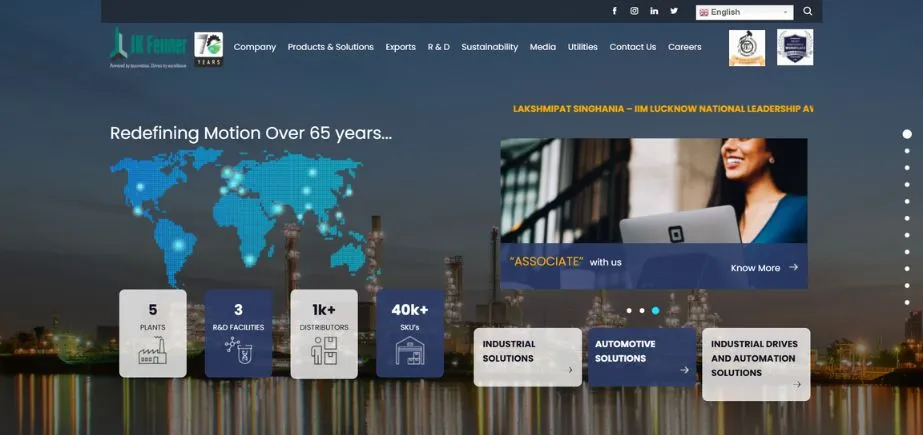Open the English language dropdown
This screenshot has width=923, height=435.
tap(744, 12)
